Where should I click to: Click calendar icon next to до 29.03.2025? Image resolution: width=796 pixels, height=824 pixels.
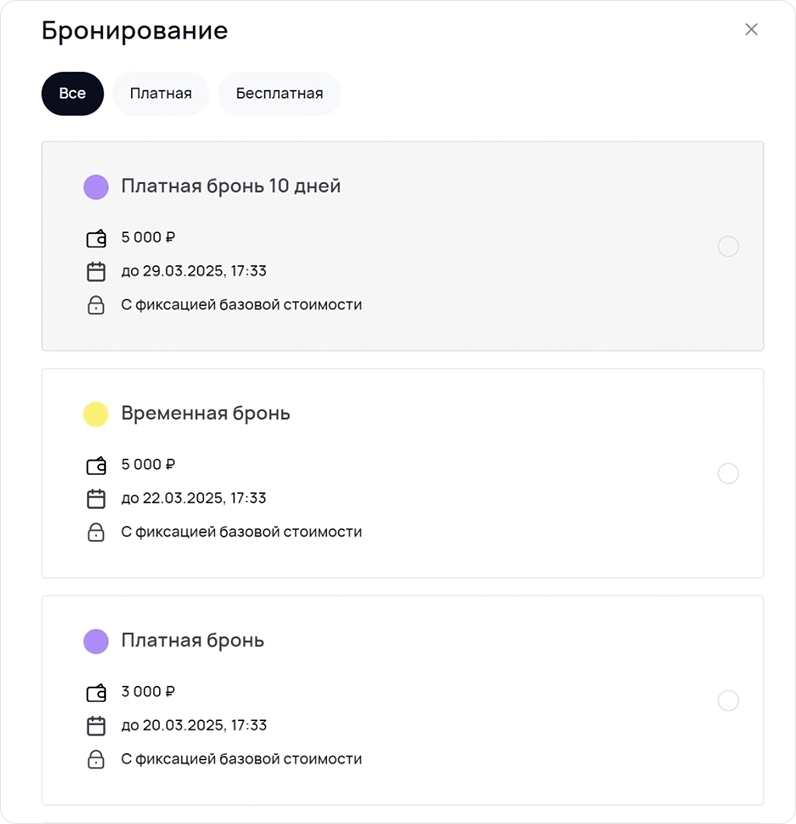(96, 271)
